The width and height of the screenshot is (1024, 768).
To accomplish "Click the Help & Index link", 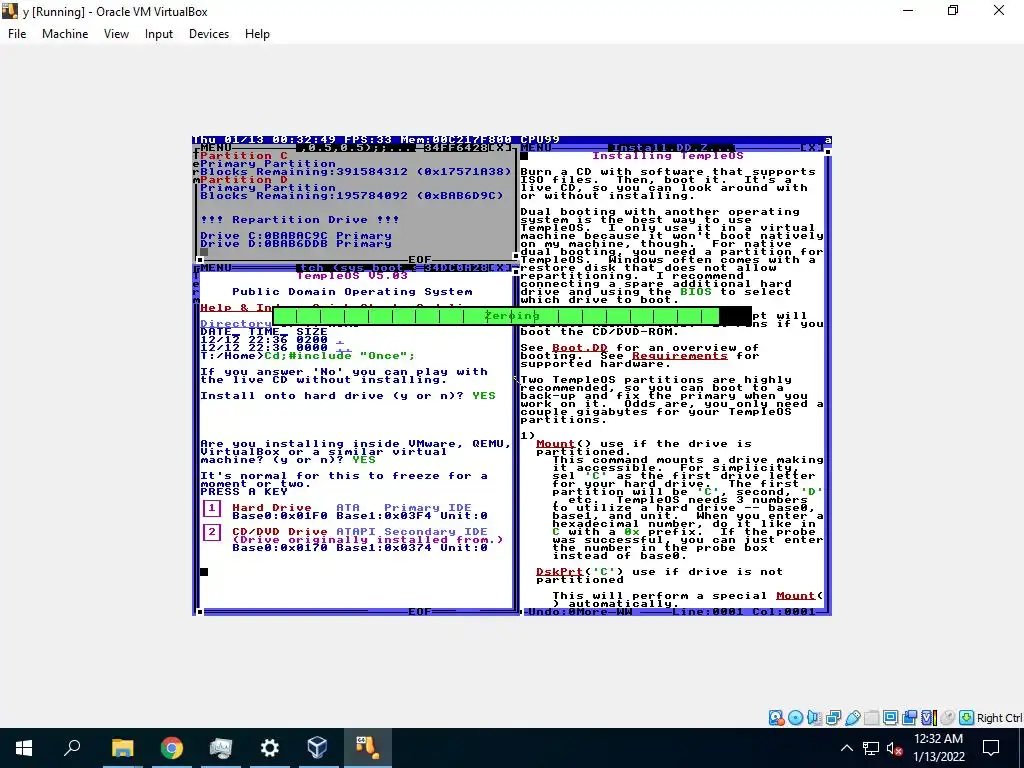I will tap(236, 308).
